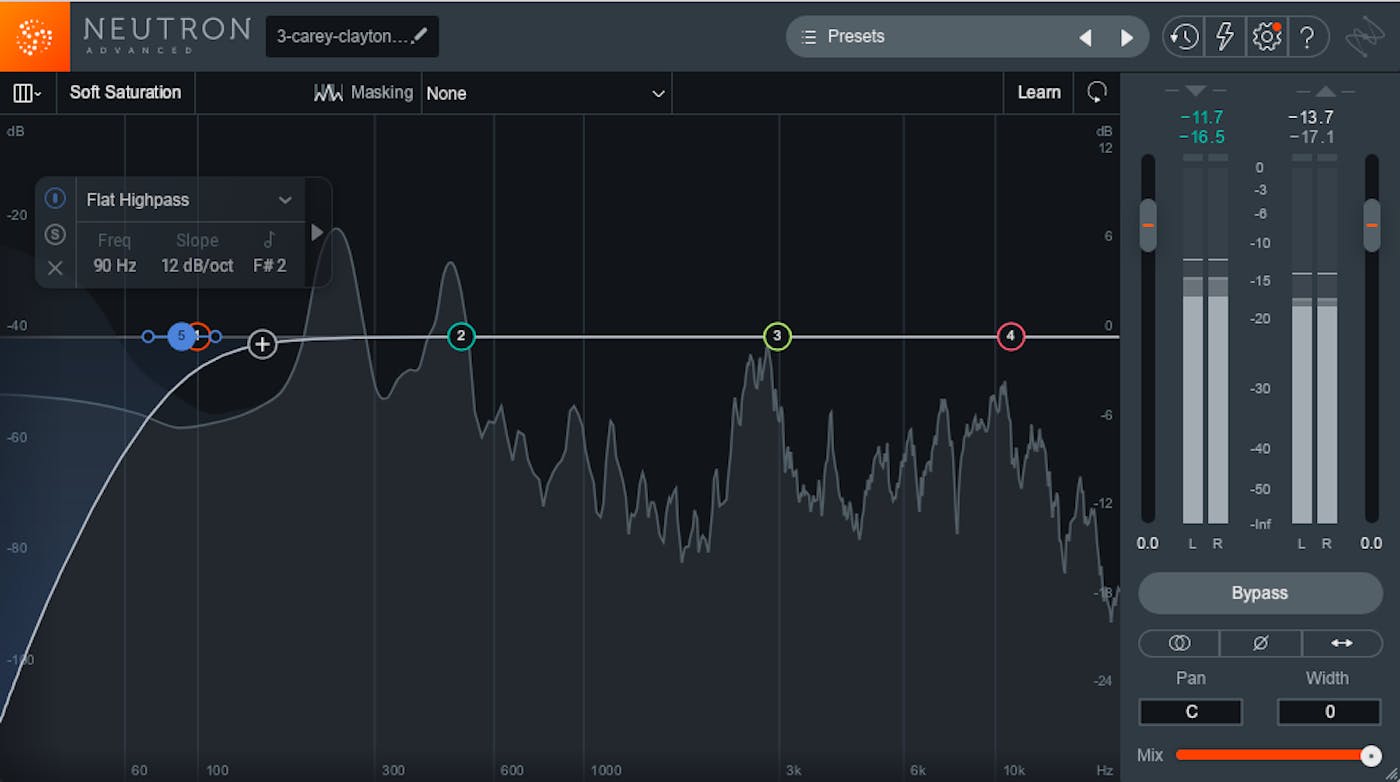Select EQ band node 3
The width and height of the screenshot is (1400, 782).
pyautogui.click(x=777, y=337)
